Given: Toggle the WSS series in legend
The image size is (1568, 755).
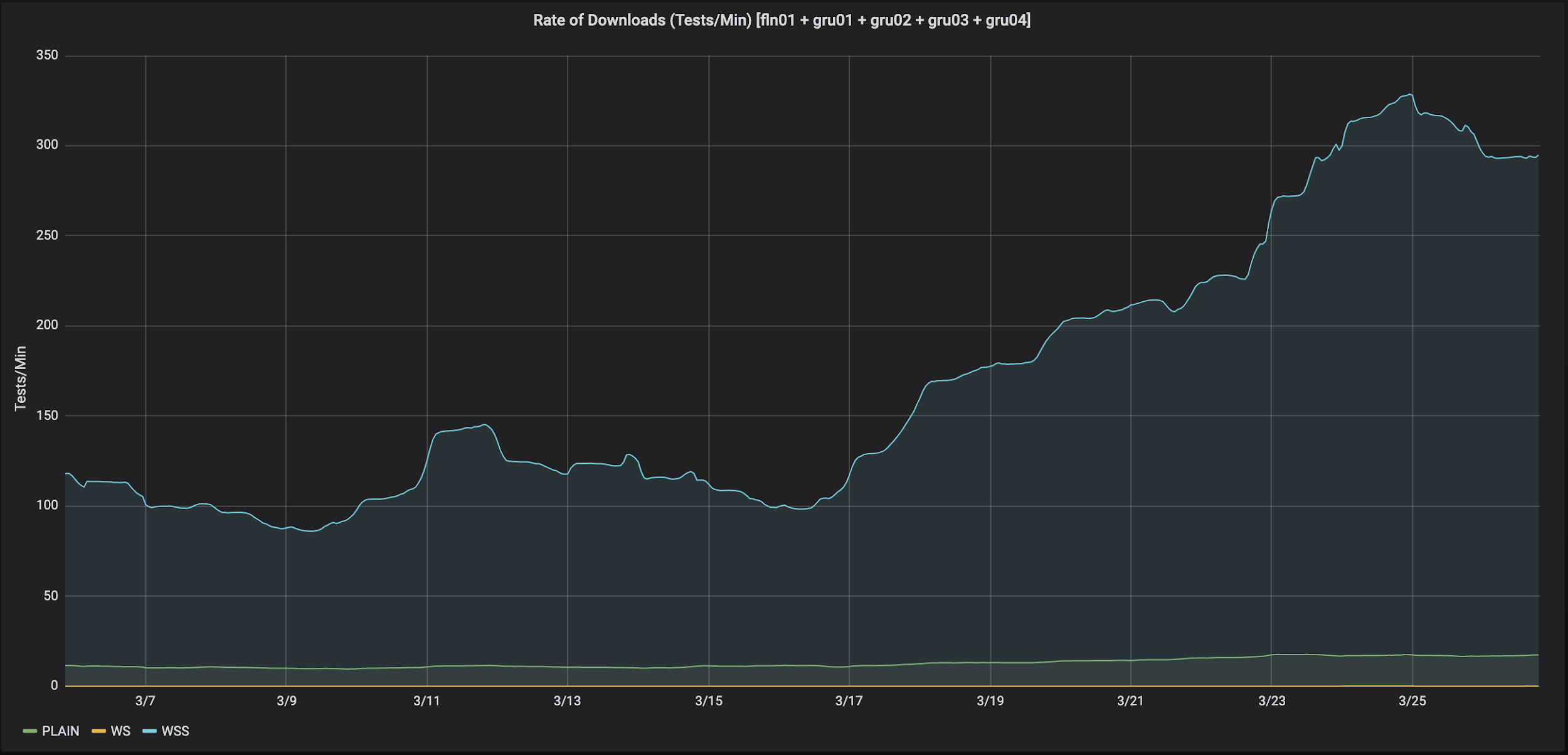Looking at the screenshot, I should click(x=175, y=731).
